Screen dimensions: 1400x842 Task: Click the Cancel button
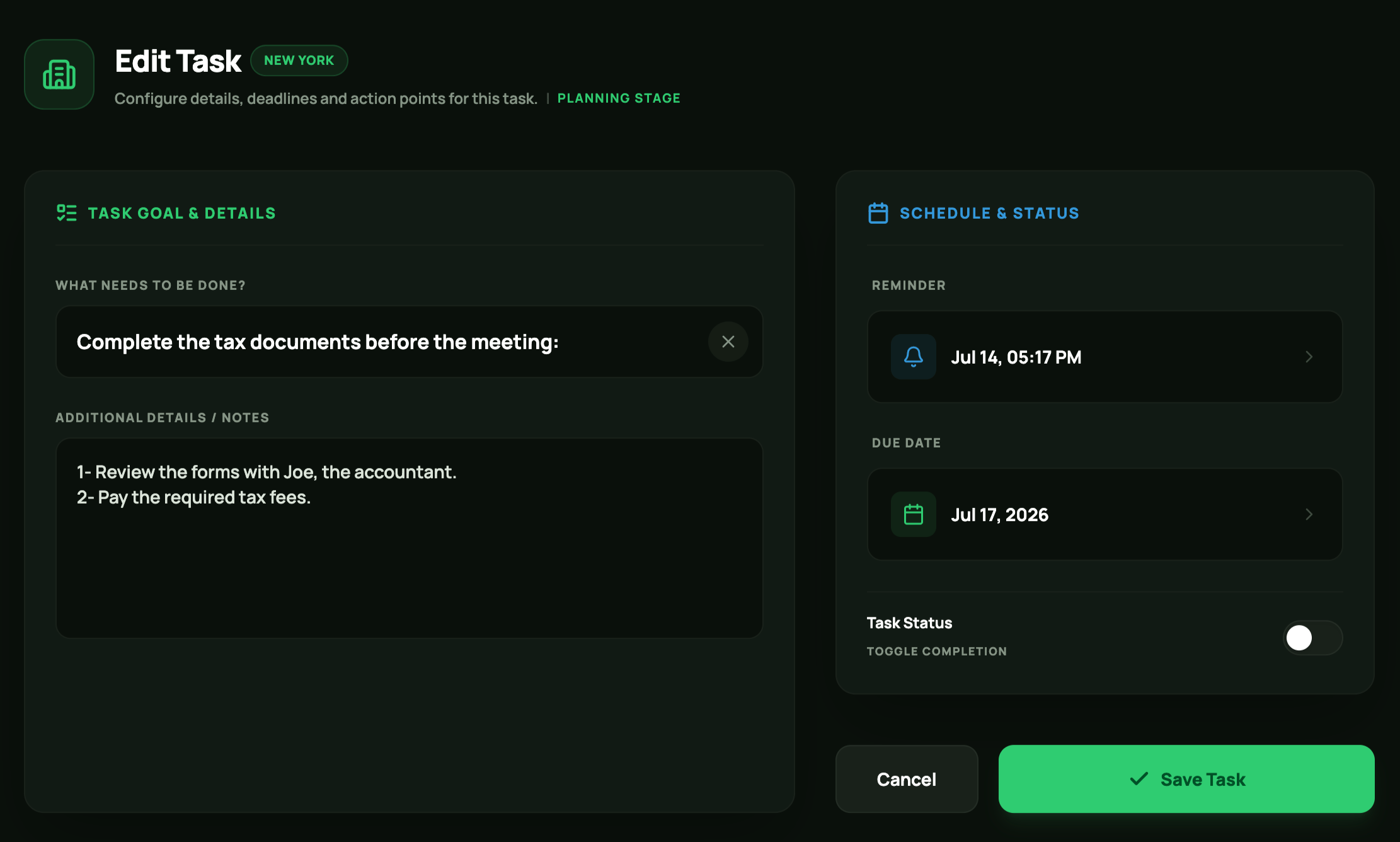click(x=906, y=779)
